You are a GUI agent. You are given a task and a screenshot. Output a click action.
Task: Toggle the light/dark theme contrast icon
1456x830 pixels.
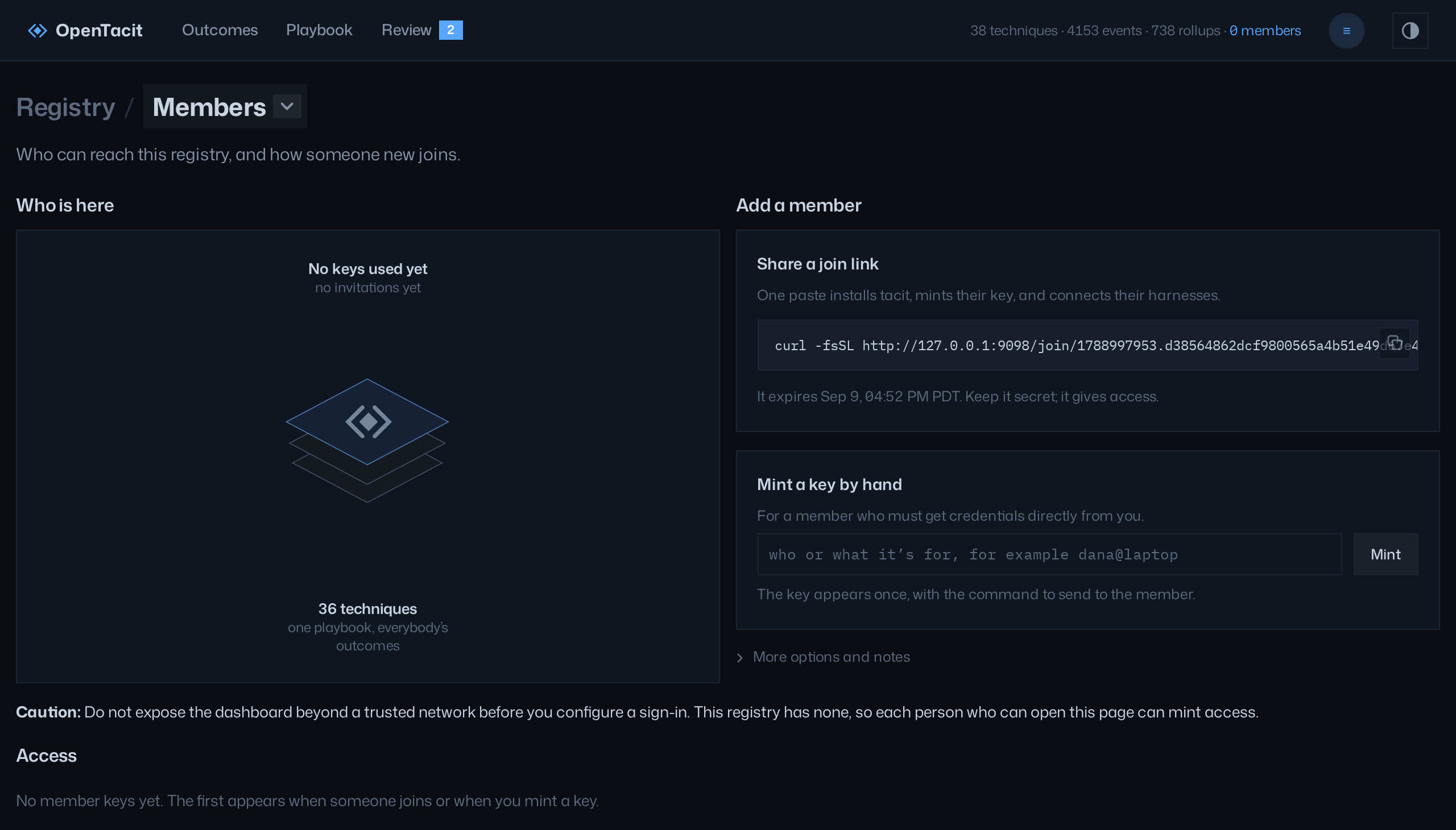[1410, 31]
